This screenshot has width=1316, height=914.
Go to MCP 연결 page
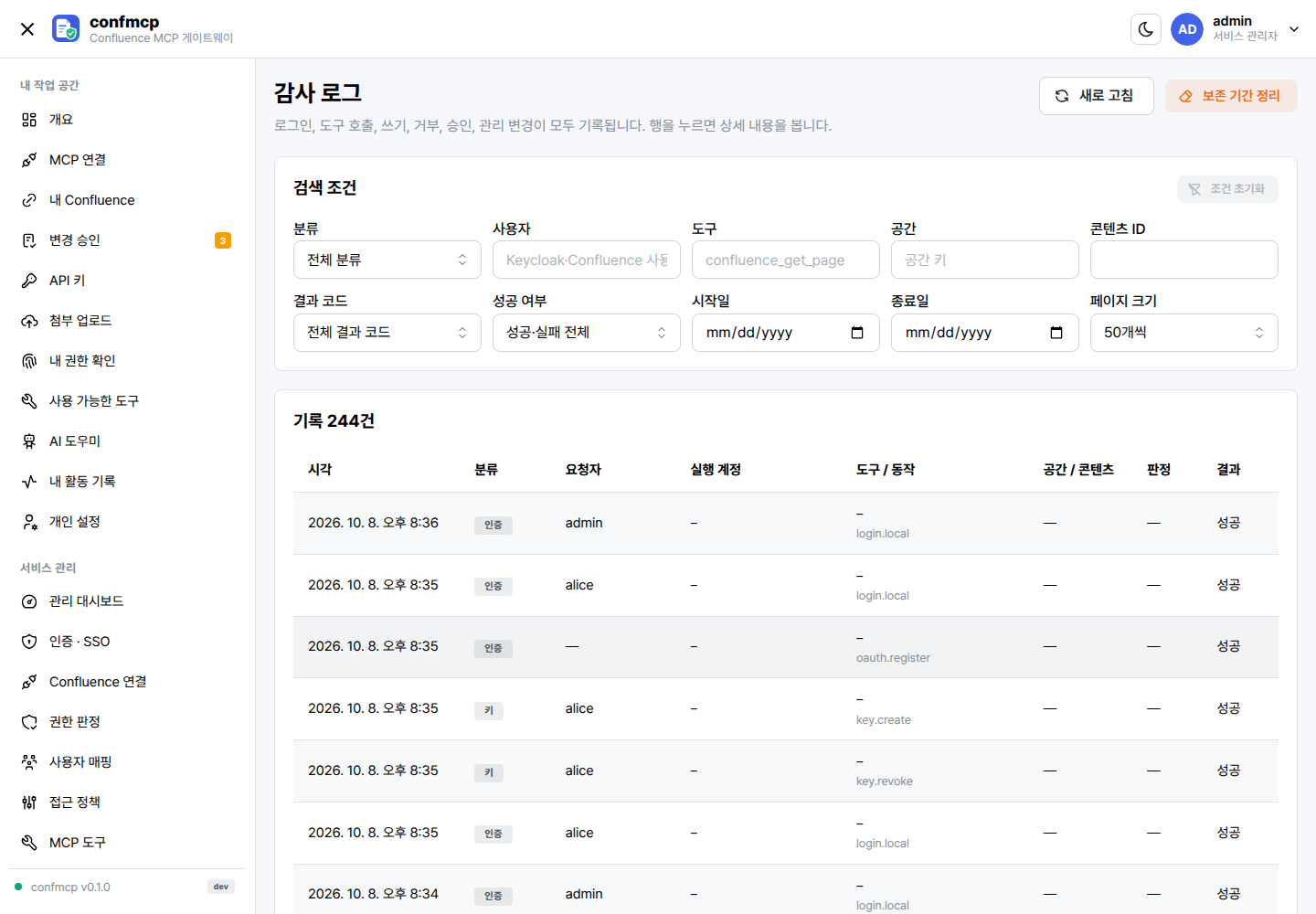[127, 160]
